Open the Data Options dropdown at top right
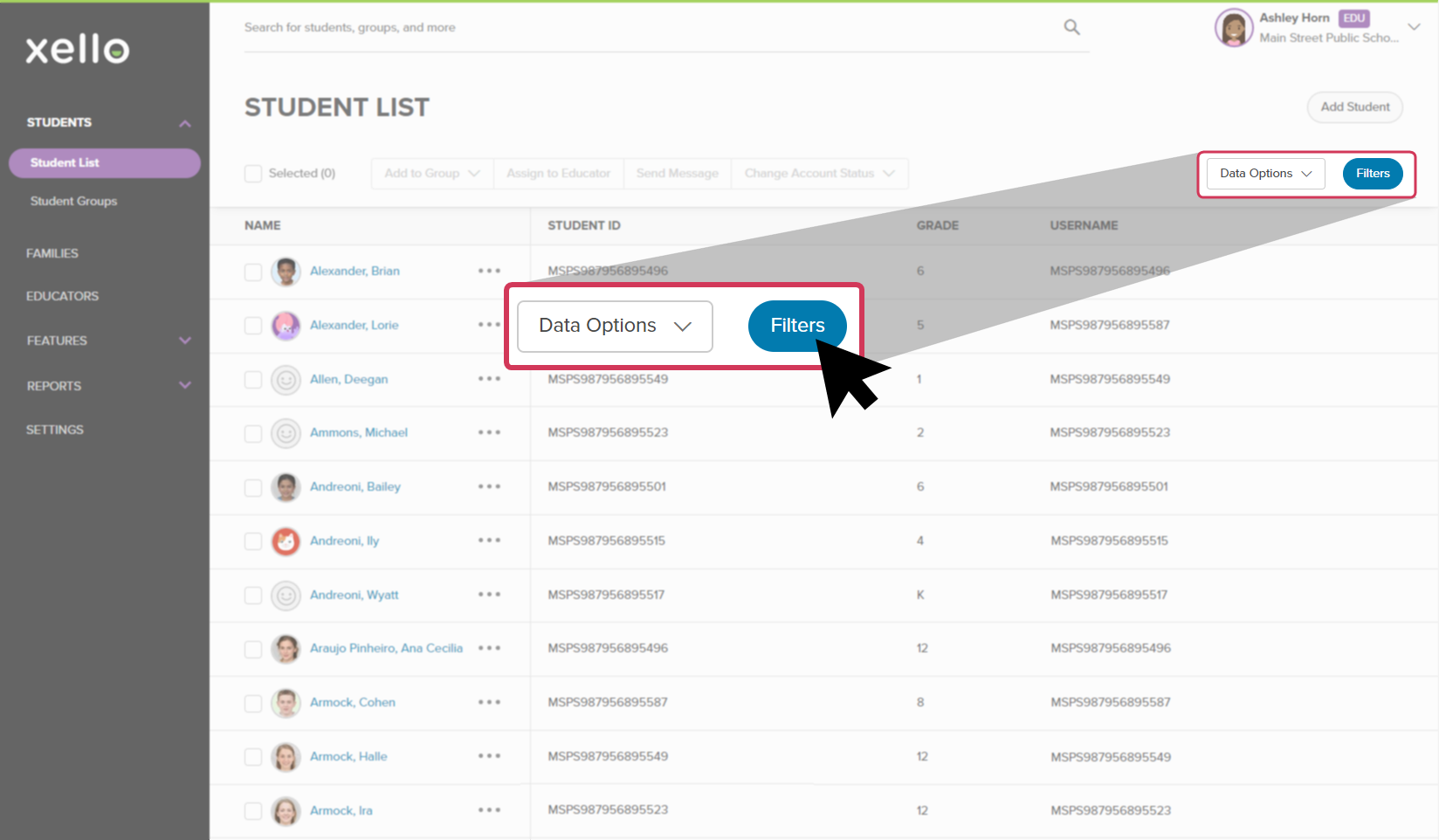Image resolution: width=1439 pixels, height=840 pixels. coord(1265,174)
